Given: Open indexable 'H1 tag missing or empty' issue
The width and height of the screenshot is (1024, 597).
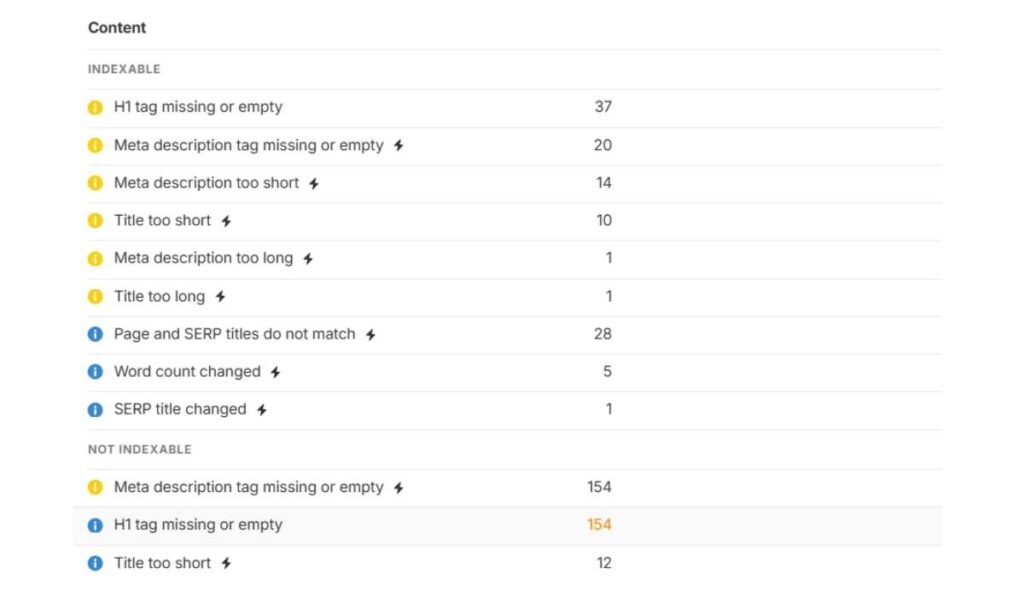Looking at the screenshot, I should (198, 107).
